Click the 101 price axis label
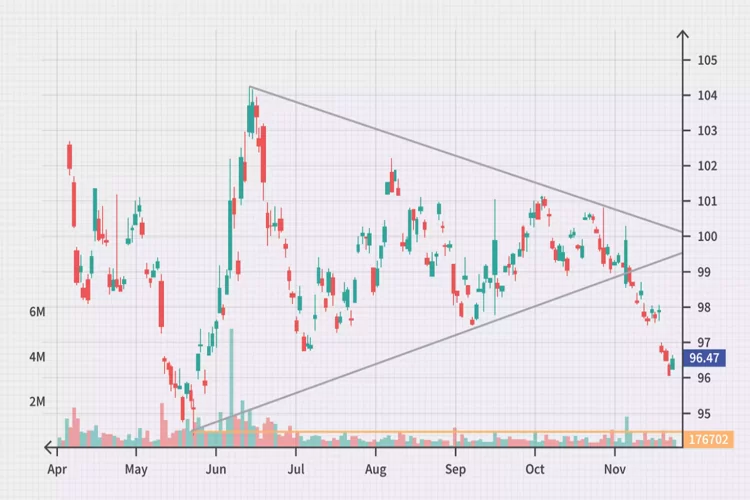The width and height of the screenshot is (750, 500). [707, 201]
